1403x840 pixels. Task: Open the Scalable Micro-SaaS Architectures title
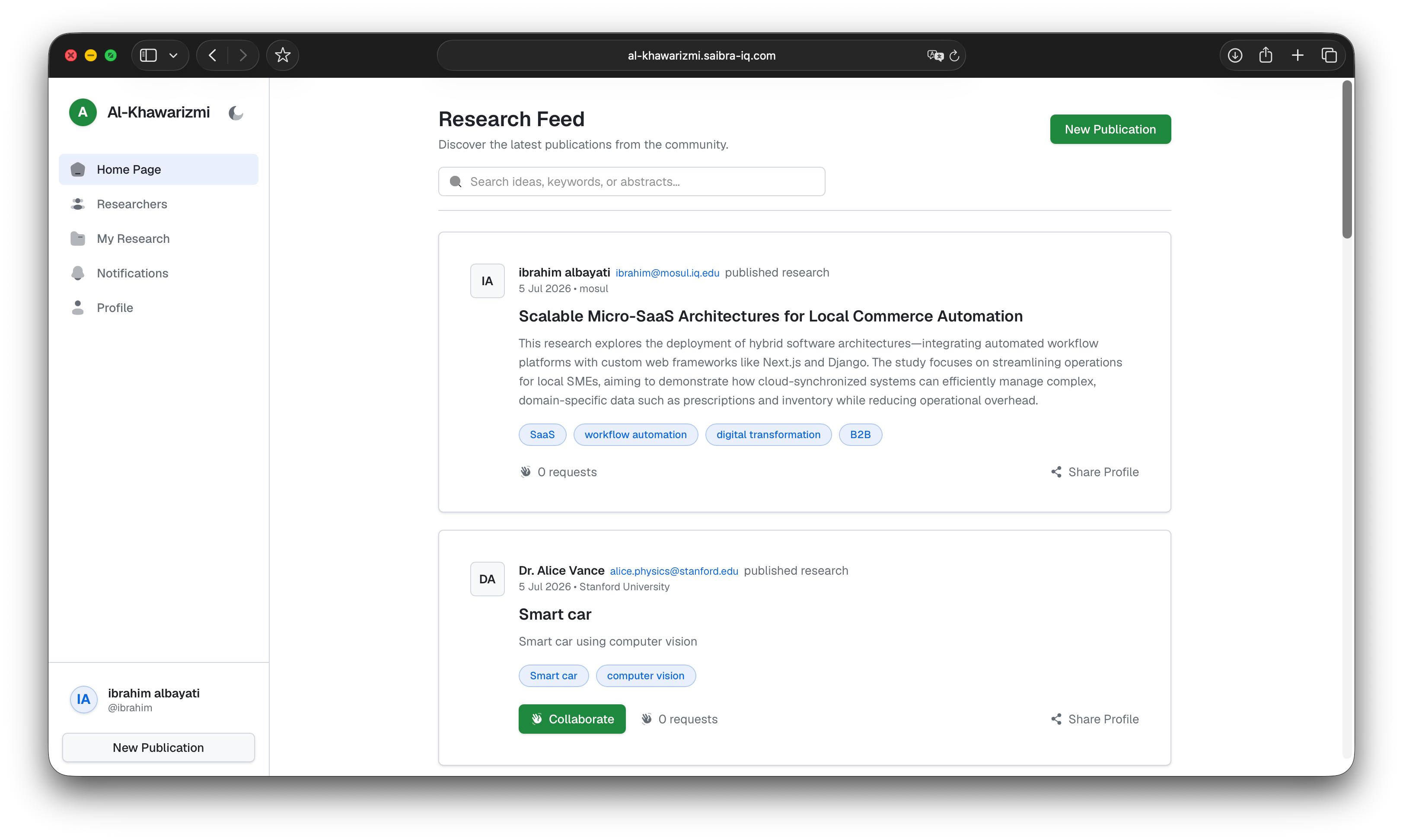[771, 316]
